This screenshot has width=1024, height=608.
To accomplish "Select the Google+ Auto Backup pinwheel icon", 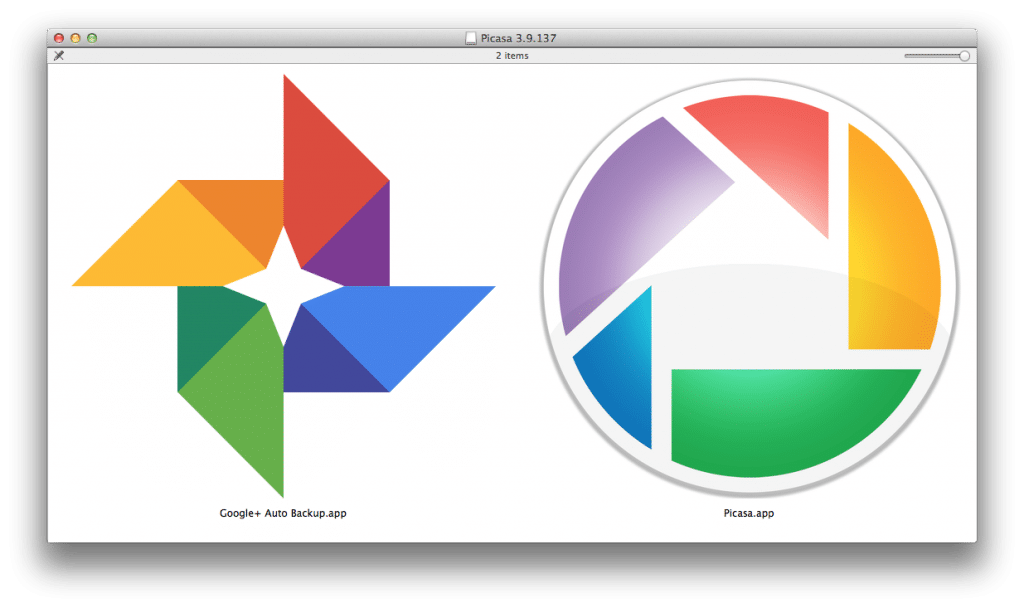I will 283,286.
